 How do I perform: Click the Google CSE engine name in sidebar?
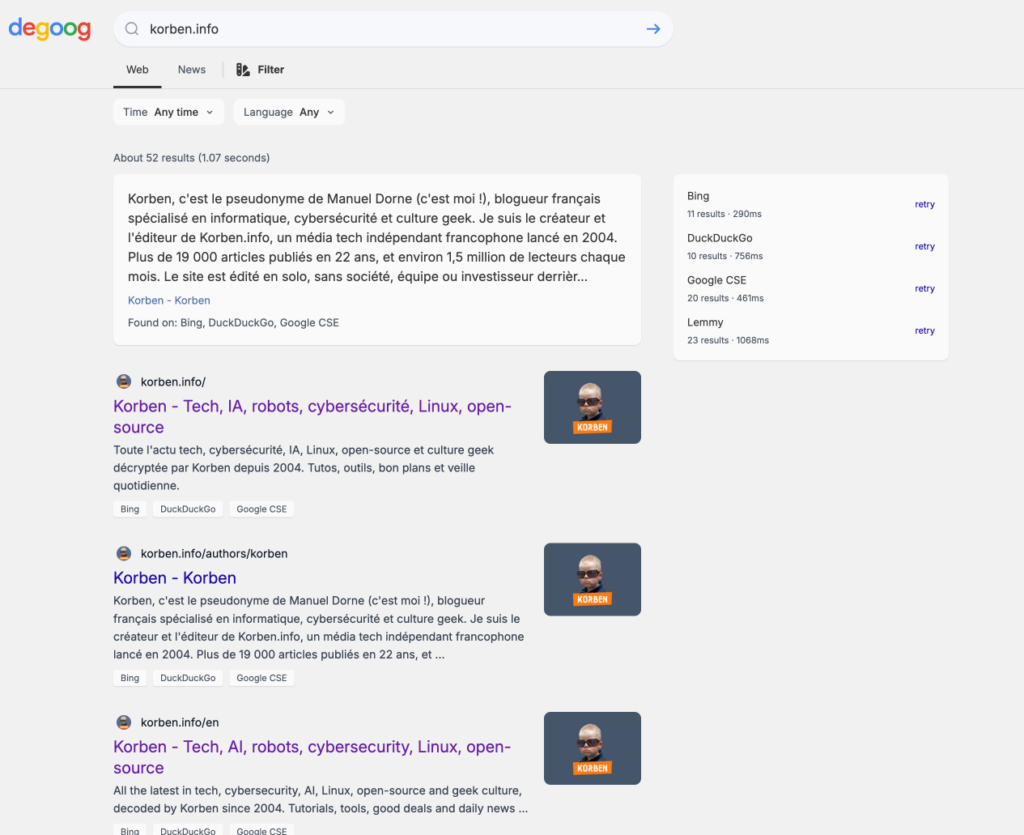pyautogui.click(x=716, y=280)
